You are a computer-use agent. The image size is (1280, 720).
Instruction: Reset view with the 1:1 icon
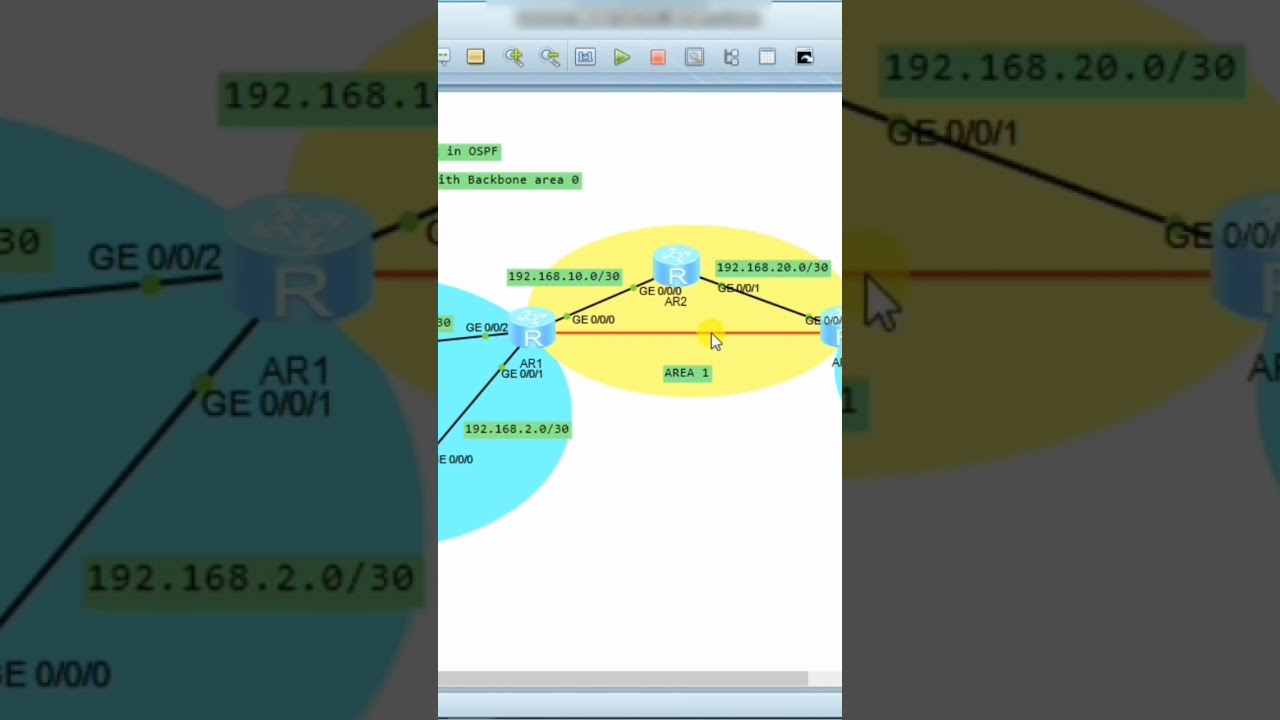click(x=585, y=57)
